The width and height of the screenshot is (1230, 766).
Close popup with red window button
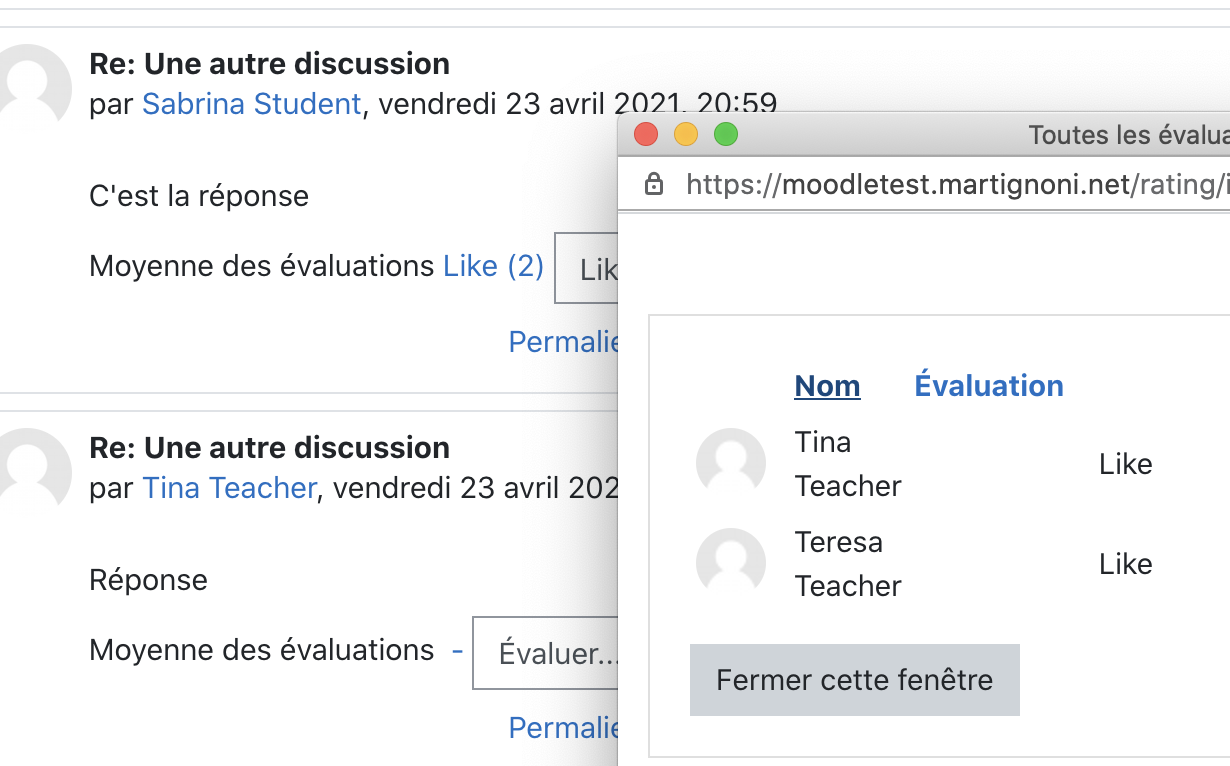[x=646, y=134]
